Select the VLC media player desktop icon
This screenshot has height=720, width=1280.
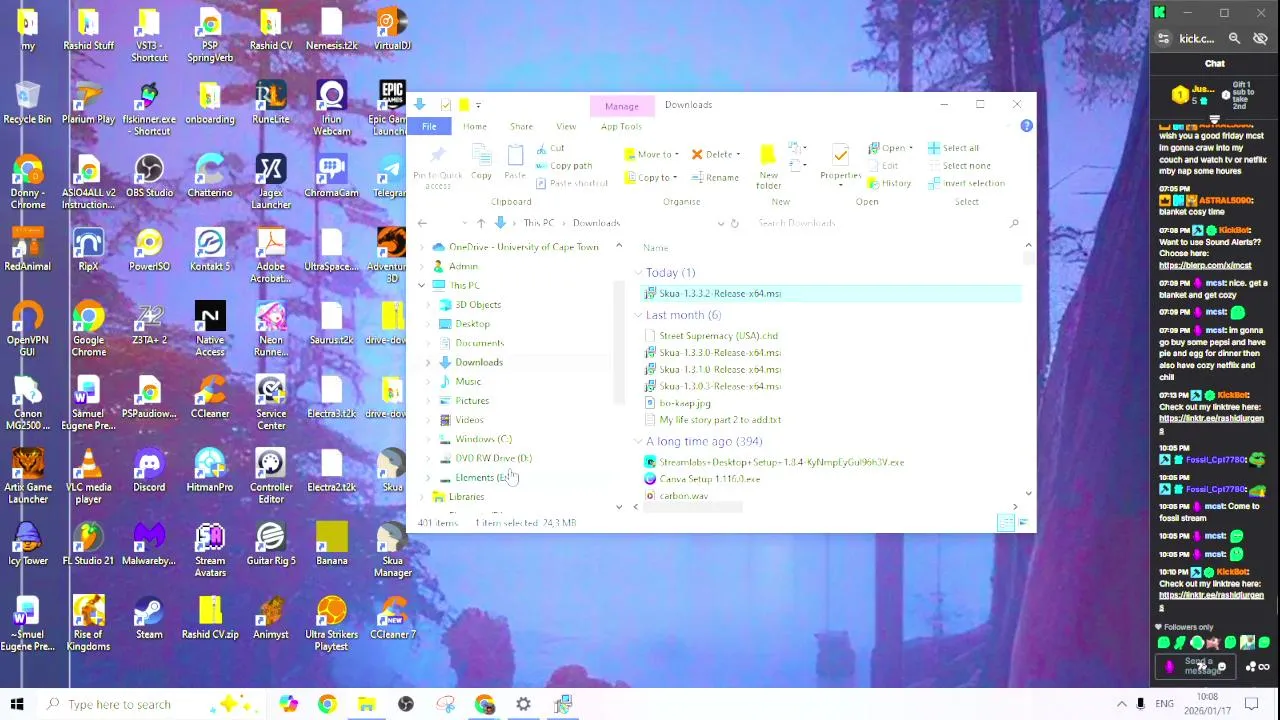(x=88, y=477)
